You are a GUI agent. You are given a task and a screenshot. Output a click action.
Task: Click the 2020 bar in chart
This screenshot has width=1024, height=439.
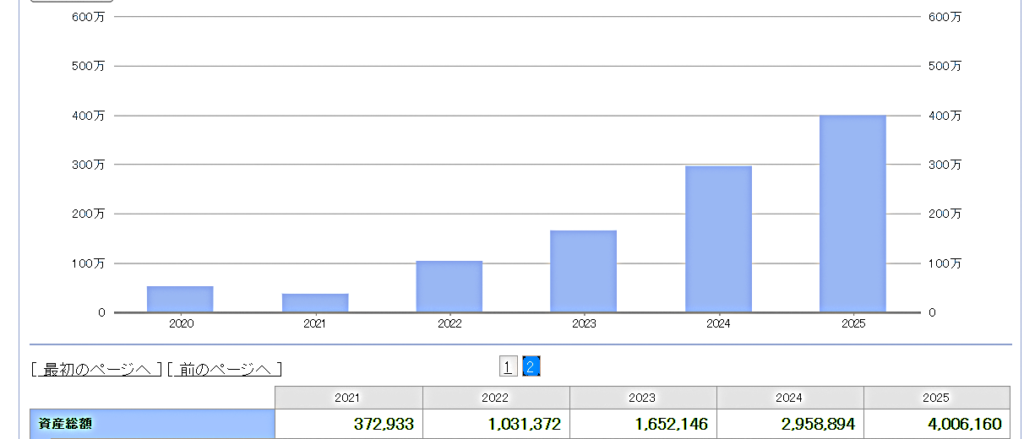click(x=180, y=299)
